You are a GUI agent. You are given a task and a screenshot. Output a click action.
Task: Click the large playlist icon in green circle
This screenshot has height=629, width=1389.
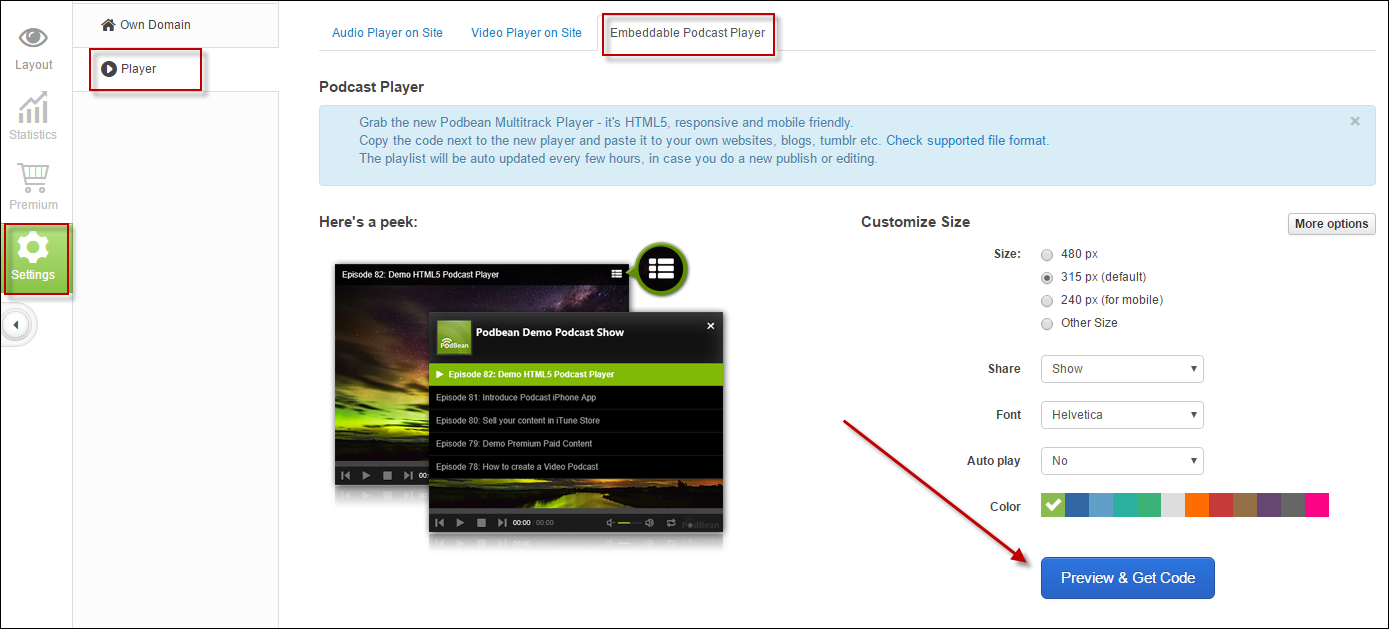pyautogui.click(x=661, y=268)
